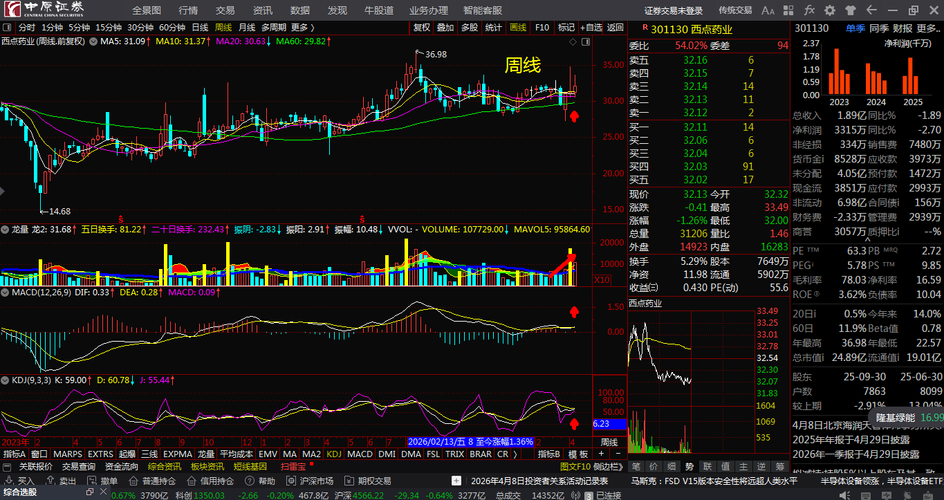
Task: Open the multi-window grid layout icon
Action: [789, 10]
